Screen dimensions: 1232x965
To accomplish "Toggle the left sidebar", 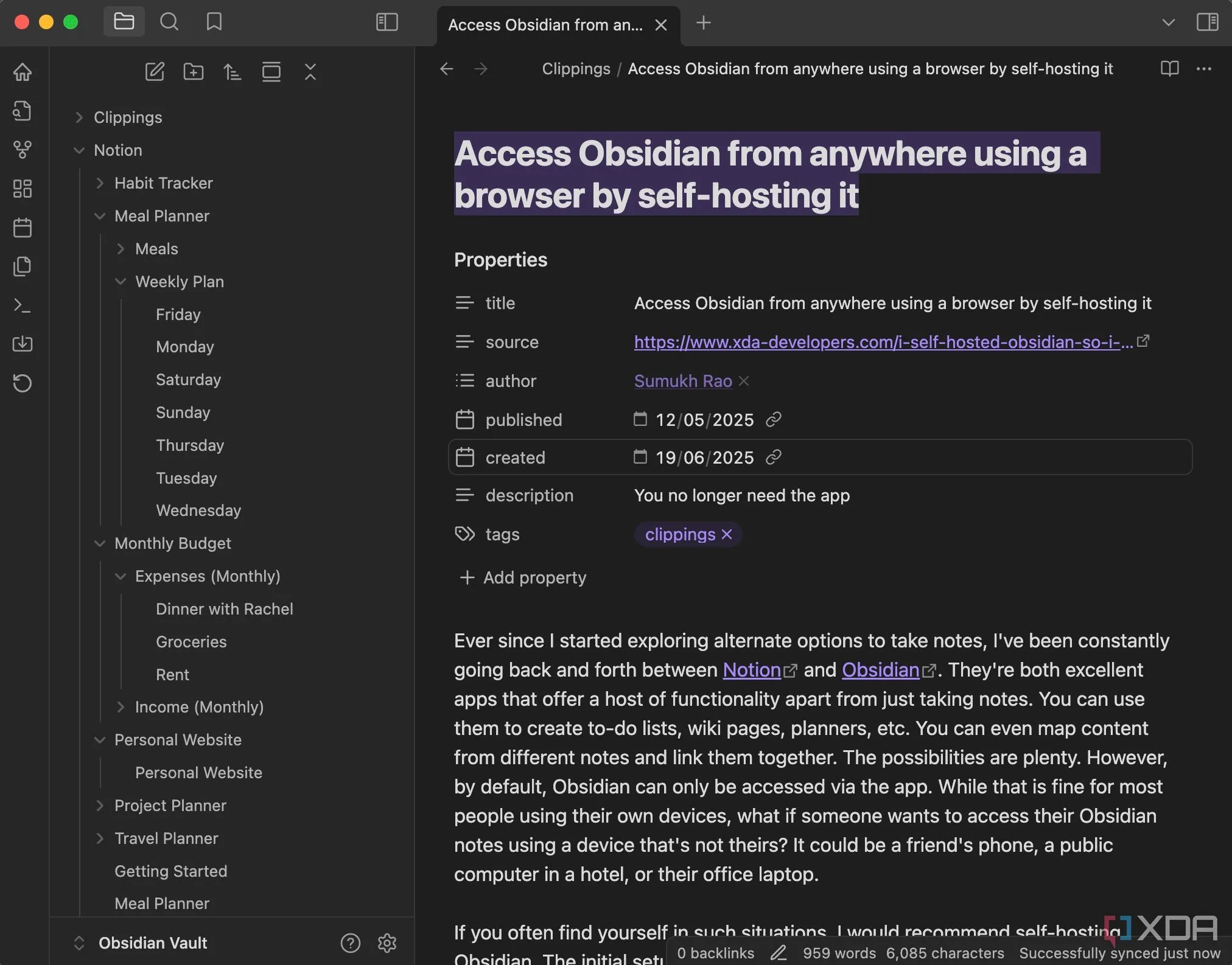I will coord(387,23).
